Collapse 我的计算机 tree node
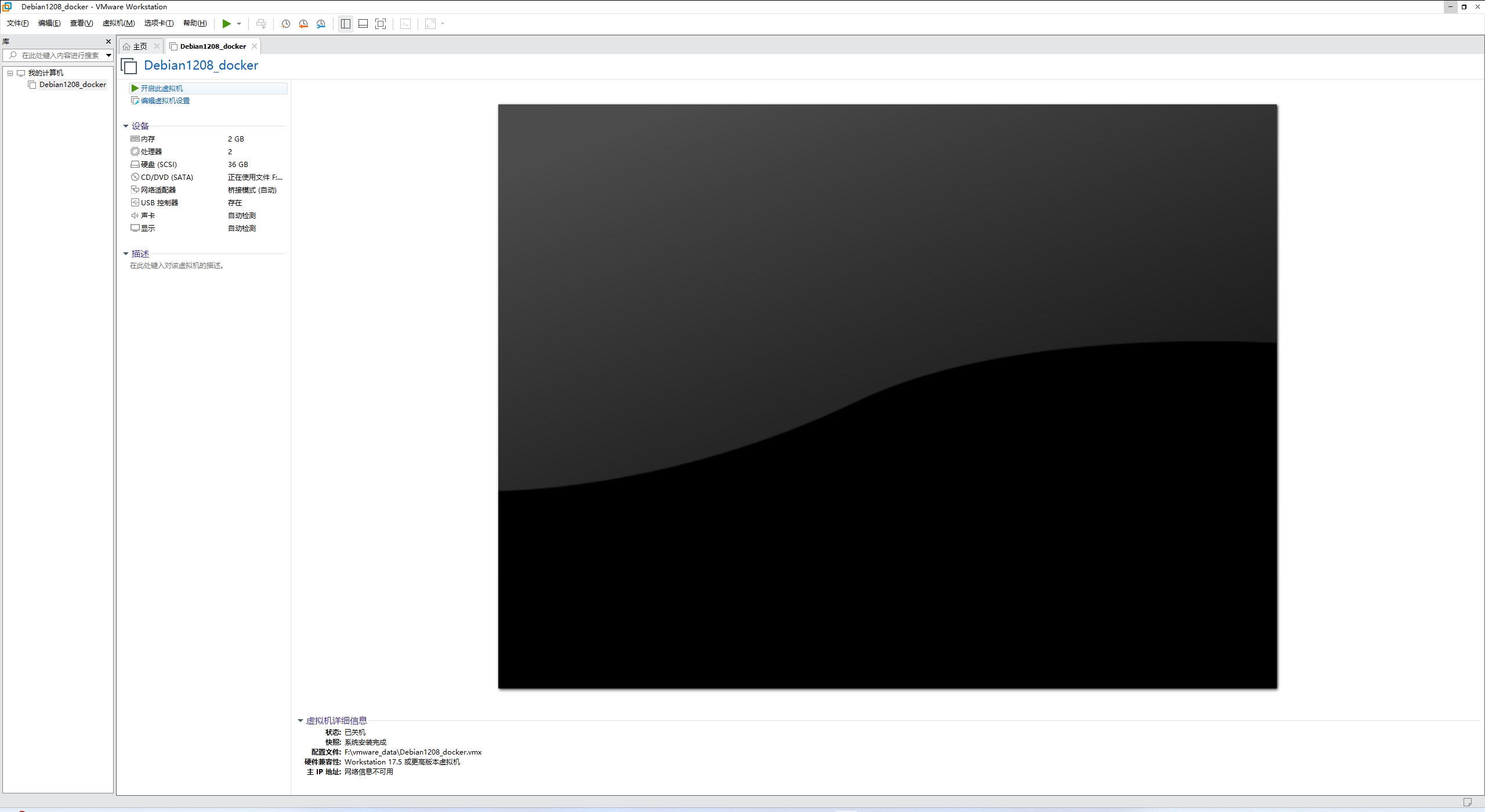 pyautogui.click(x=10, y=73)
